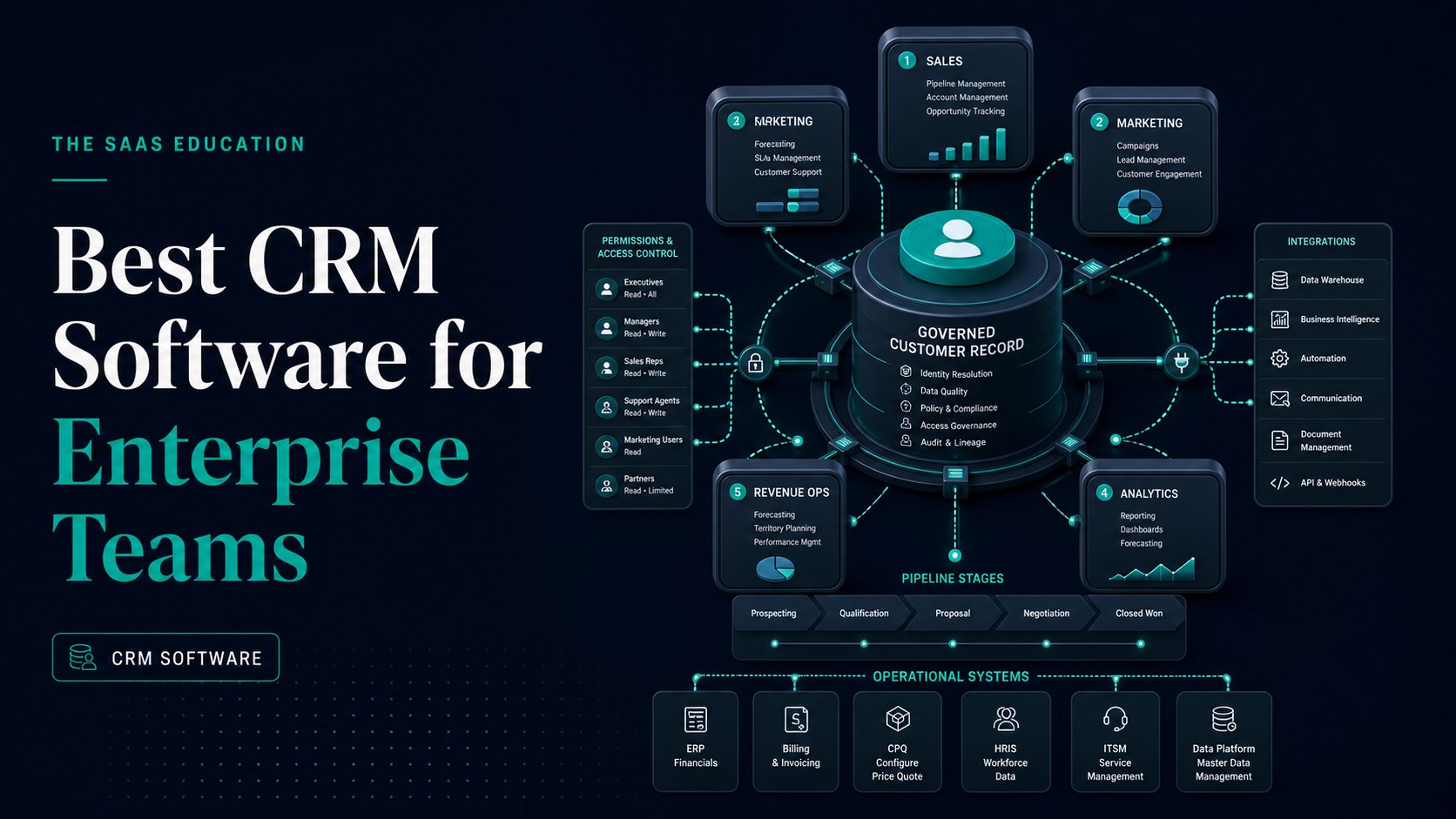Viewport: 1456px width, 819px height.
Task: Click the Document Management page icon
Action: (x=1279, y=440)
